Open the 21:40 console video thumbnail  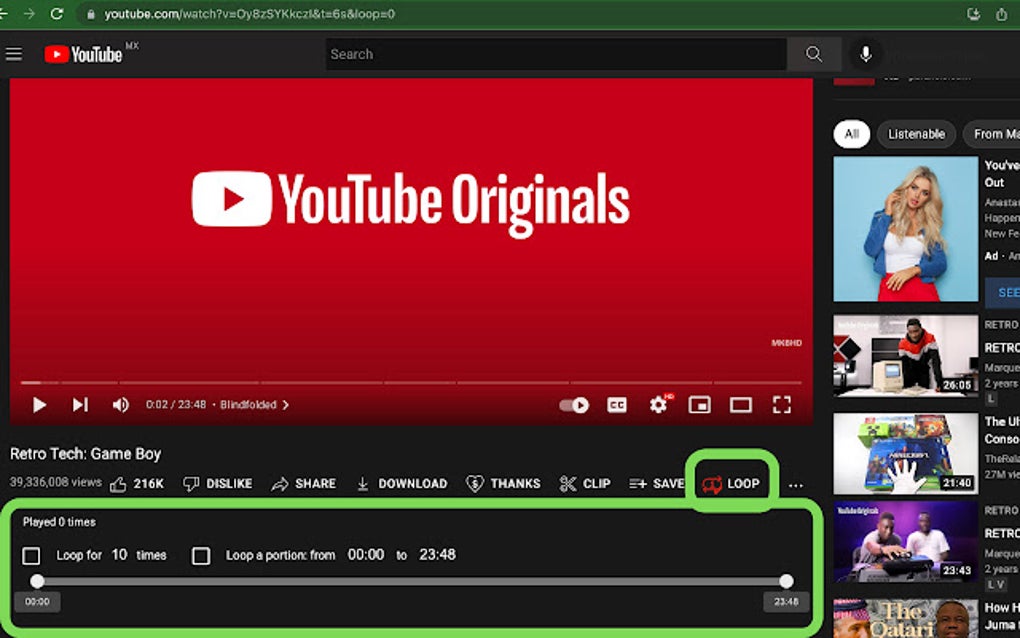(x=906, y=454)
